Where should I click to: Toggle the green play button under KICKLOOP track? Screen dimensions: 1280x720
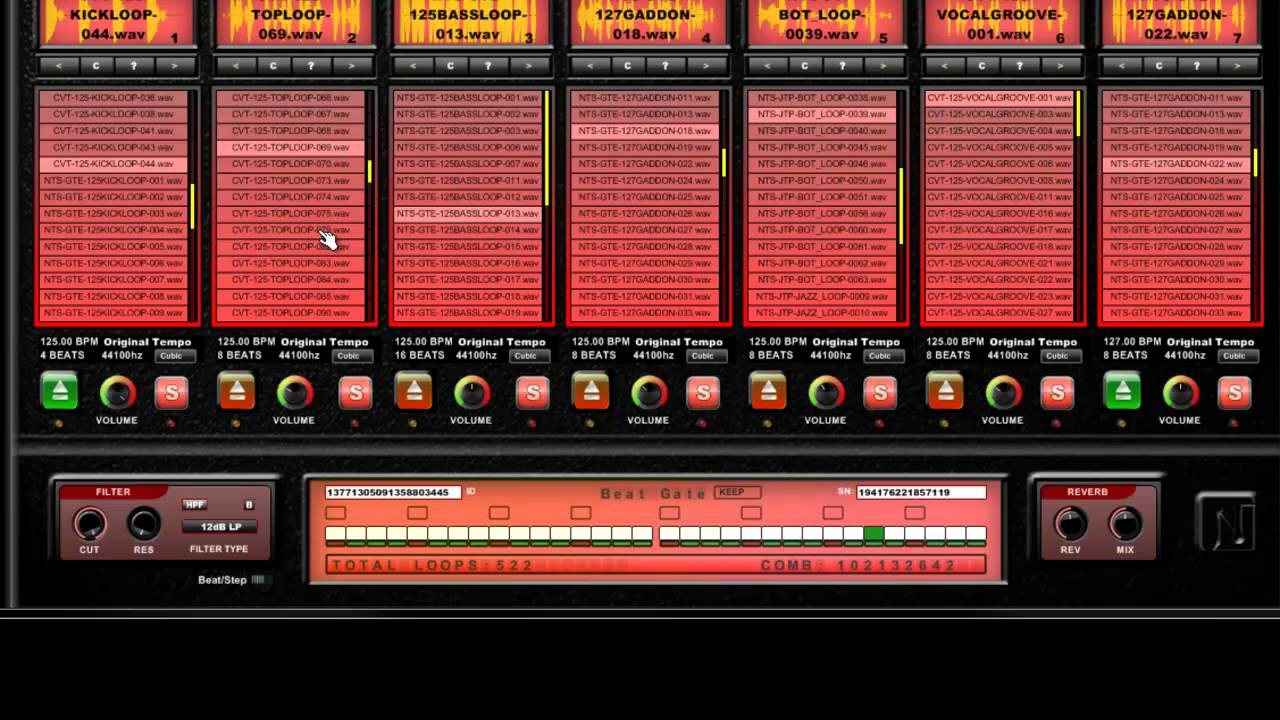click(60, 391)
